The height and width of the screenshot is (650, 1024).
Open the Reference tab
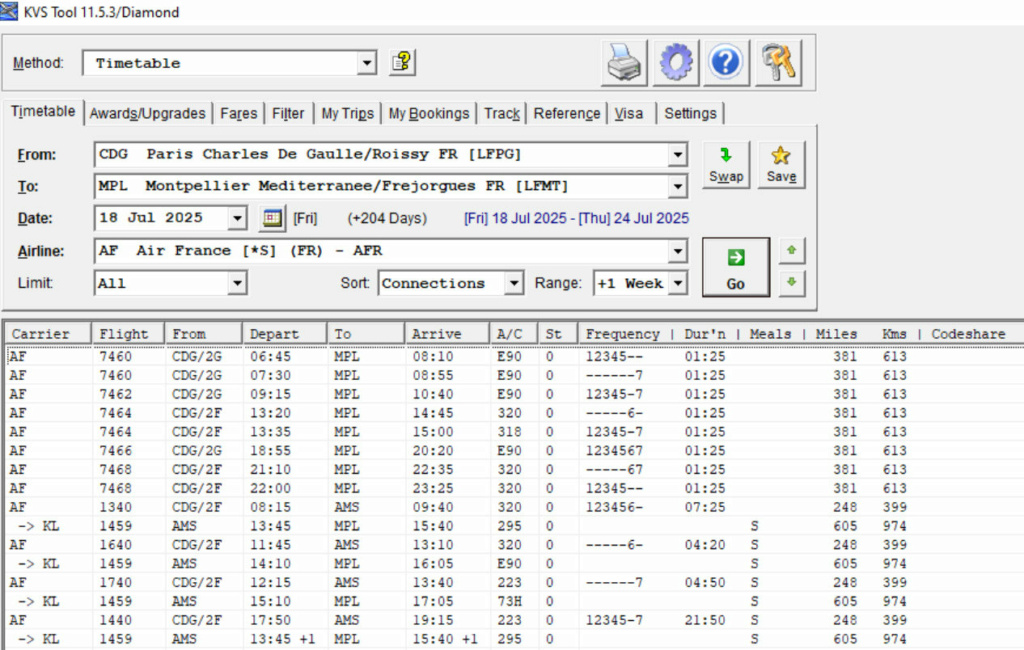(x=567, y=114)
